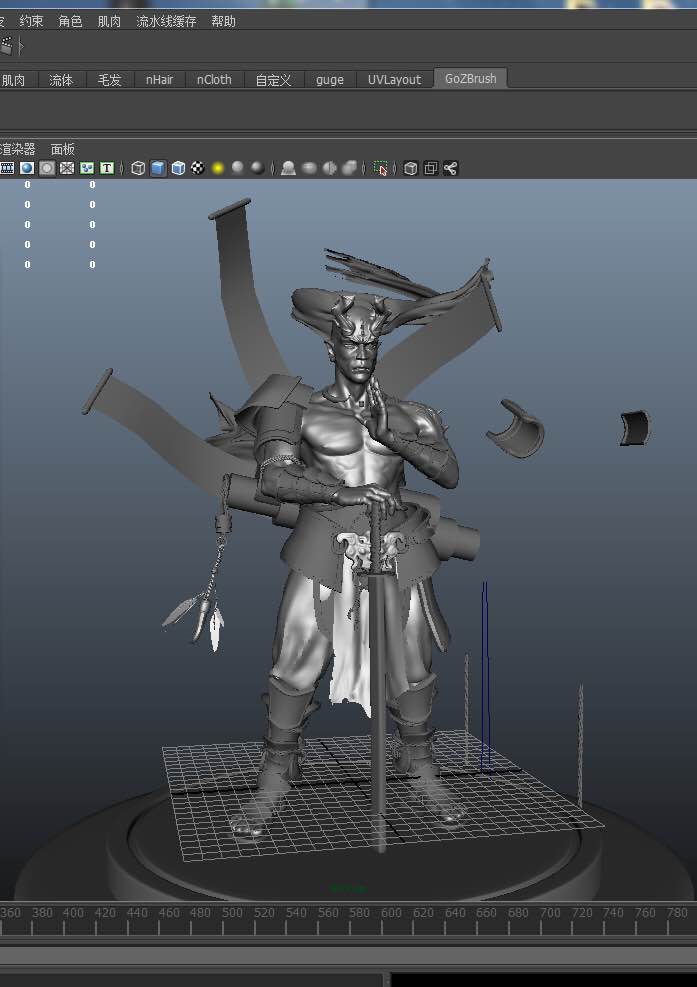Switch to the 流体 shelf tab
Viewport: 697px width, 987px height.
coord(61,80)
